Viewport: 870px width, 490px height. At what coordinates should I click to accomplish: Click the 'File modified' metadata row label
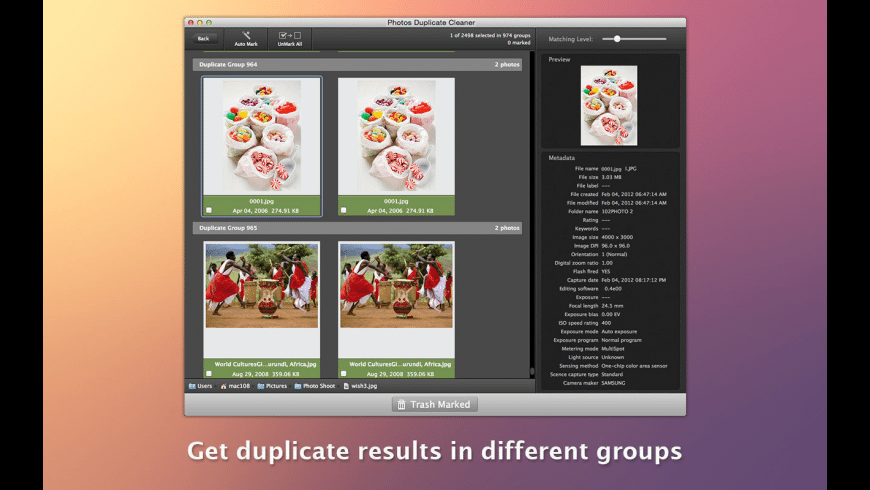click(x=583, y=203)
